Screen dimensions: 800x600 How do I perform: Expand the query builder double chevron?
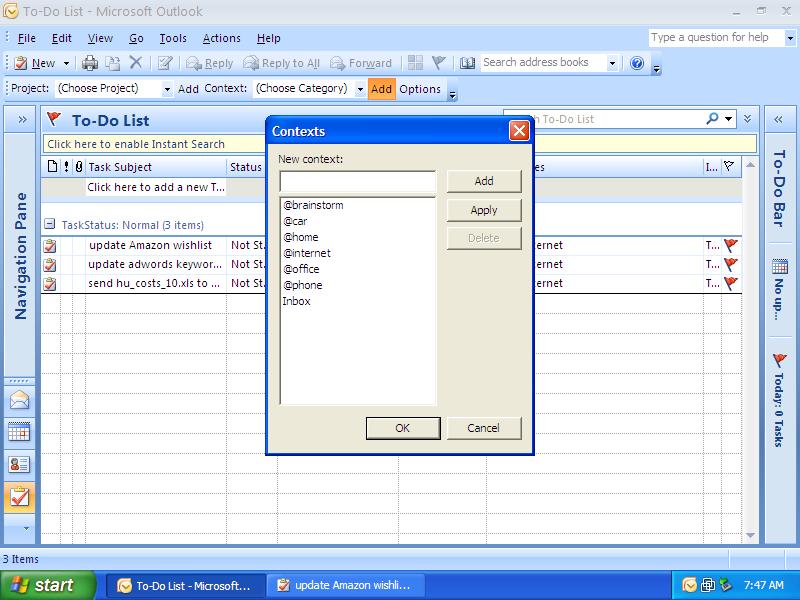747,119
